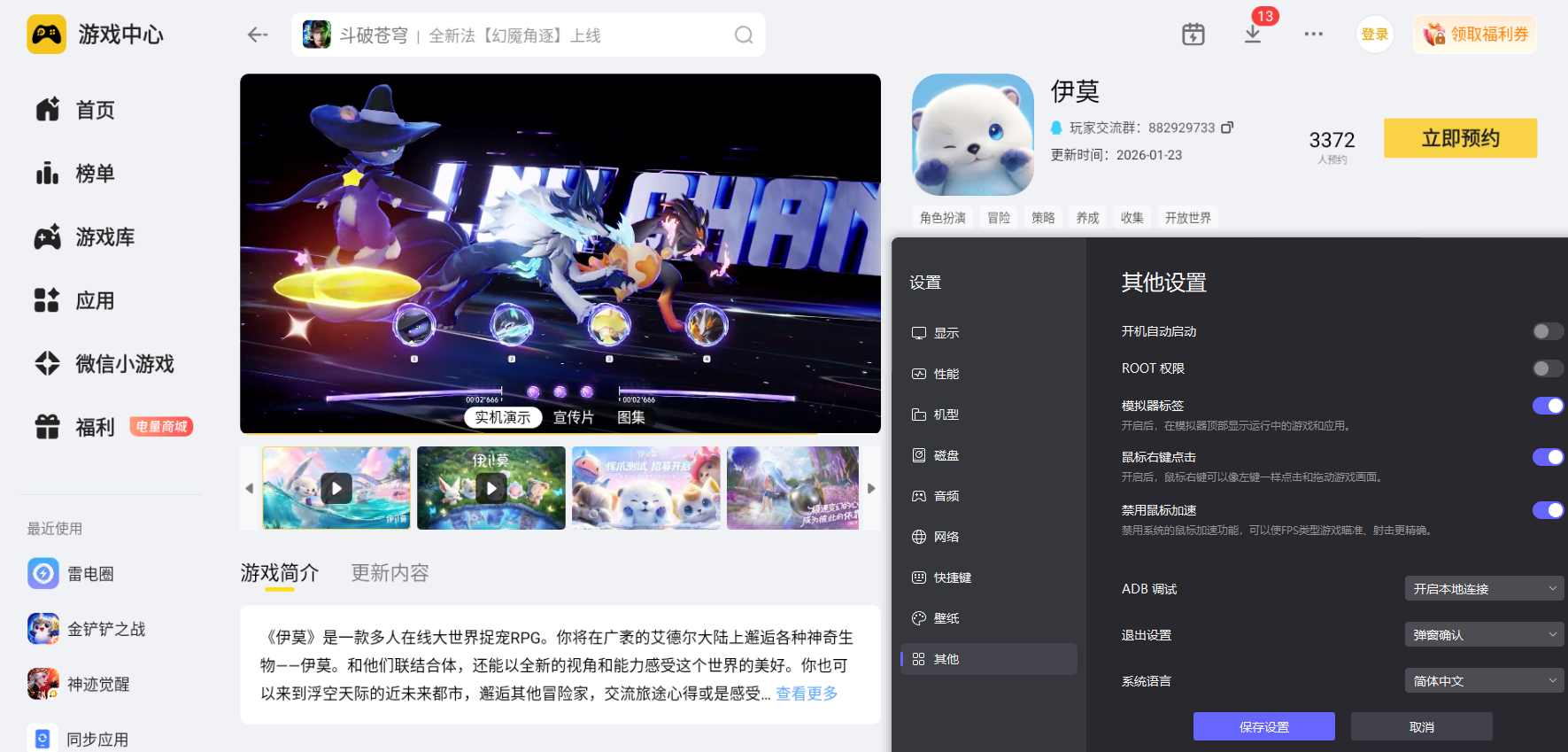The image size is (1568, 752).
Task: Switch to the 更新内容 tab
Action: [390, 573]
